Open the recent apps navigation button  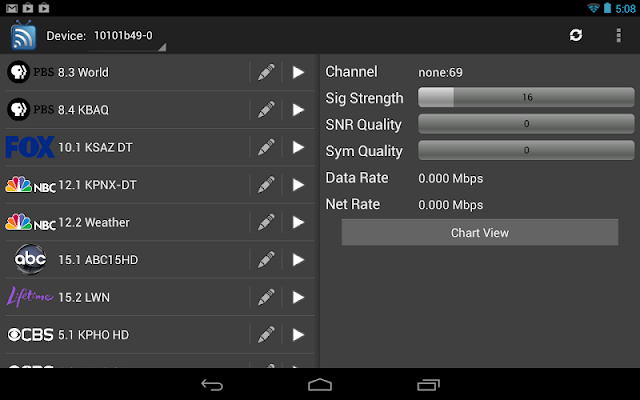point(428,384)
